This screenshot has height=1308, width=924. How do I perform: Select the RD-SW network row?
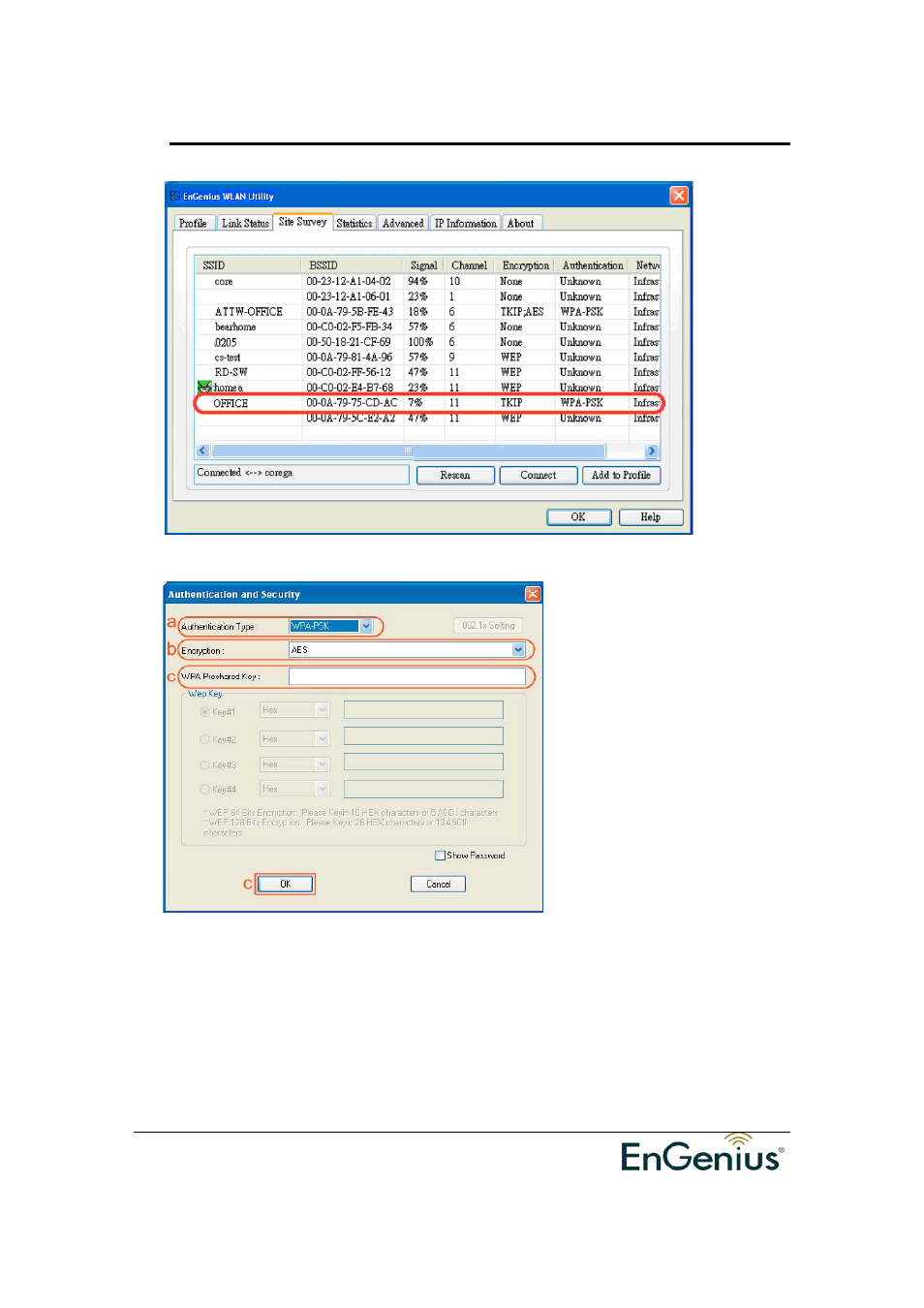[429, 372]
